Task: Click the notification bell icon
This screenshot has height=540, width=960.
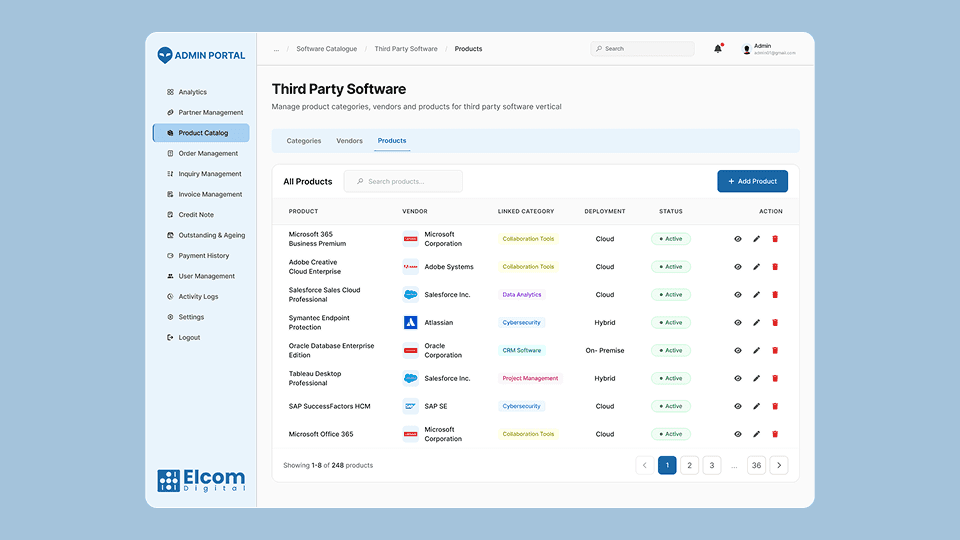Action: click(x=717, y=49)
